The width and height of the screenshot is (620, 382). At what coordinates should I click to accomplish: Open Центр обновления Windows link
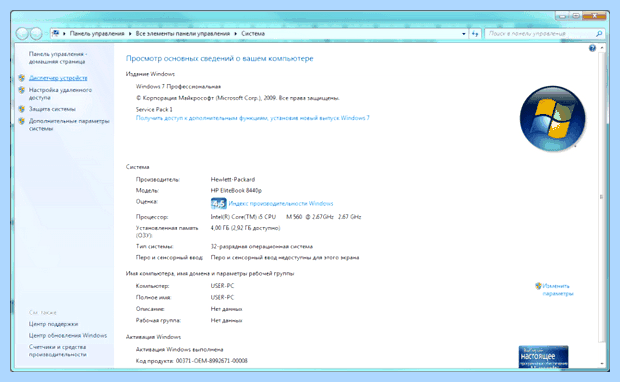click(68, 335)
